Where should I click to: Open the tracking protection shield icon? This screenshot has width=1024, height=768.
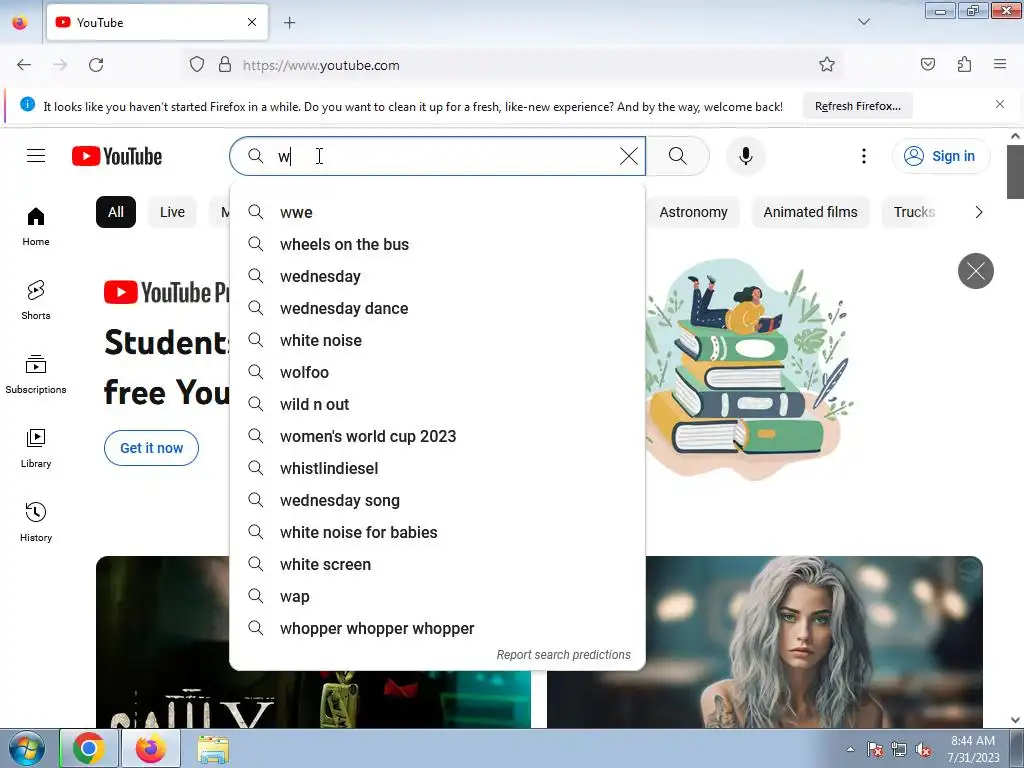tap(197, 65)
